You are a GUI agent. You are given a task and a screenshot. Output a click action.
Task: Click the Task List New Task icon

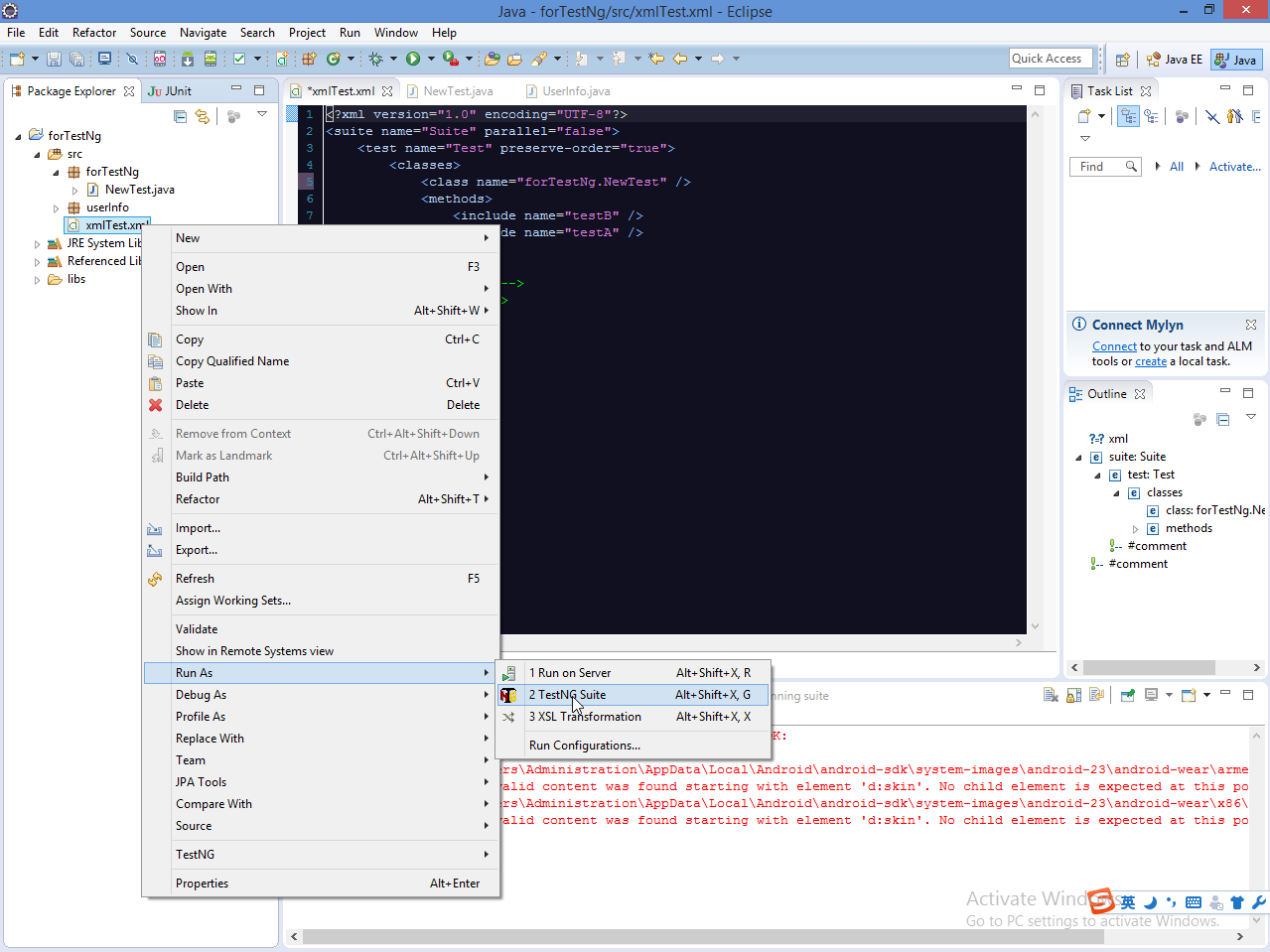(1084, 116)
